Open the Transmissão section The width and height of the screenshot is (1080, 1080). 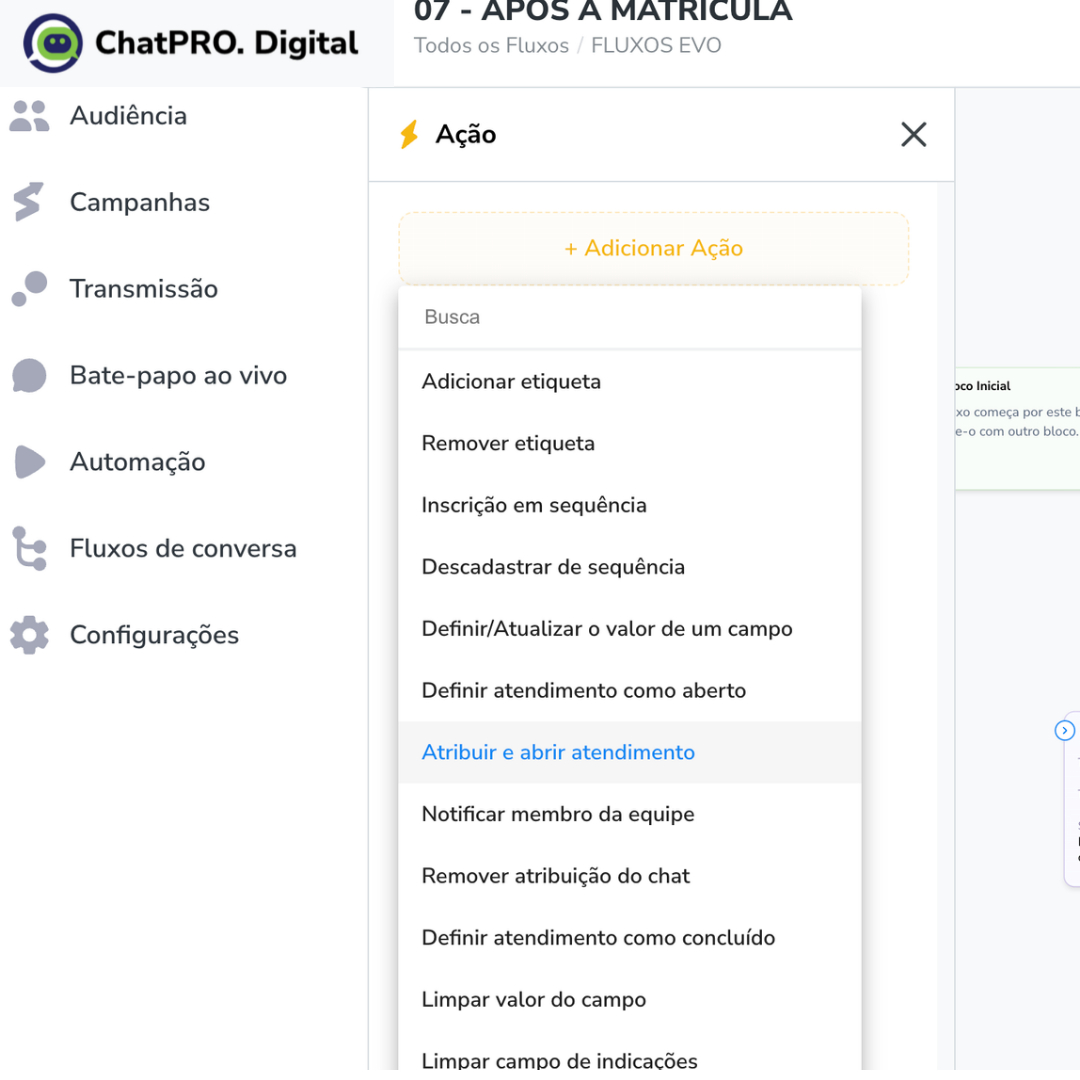[143, 288]
